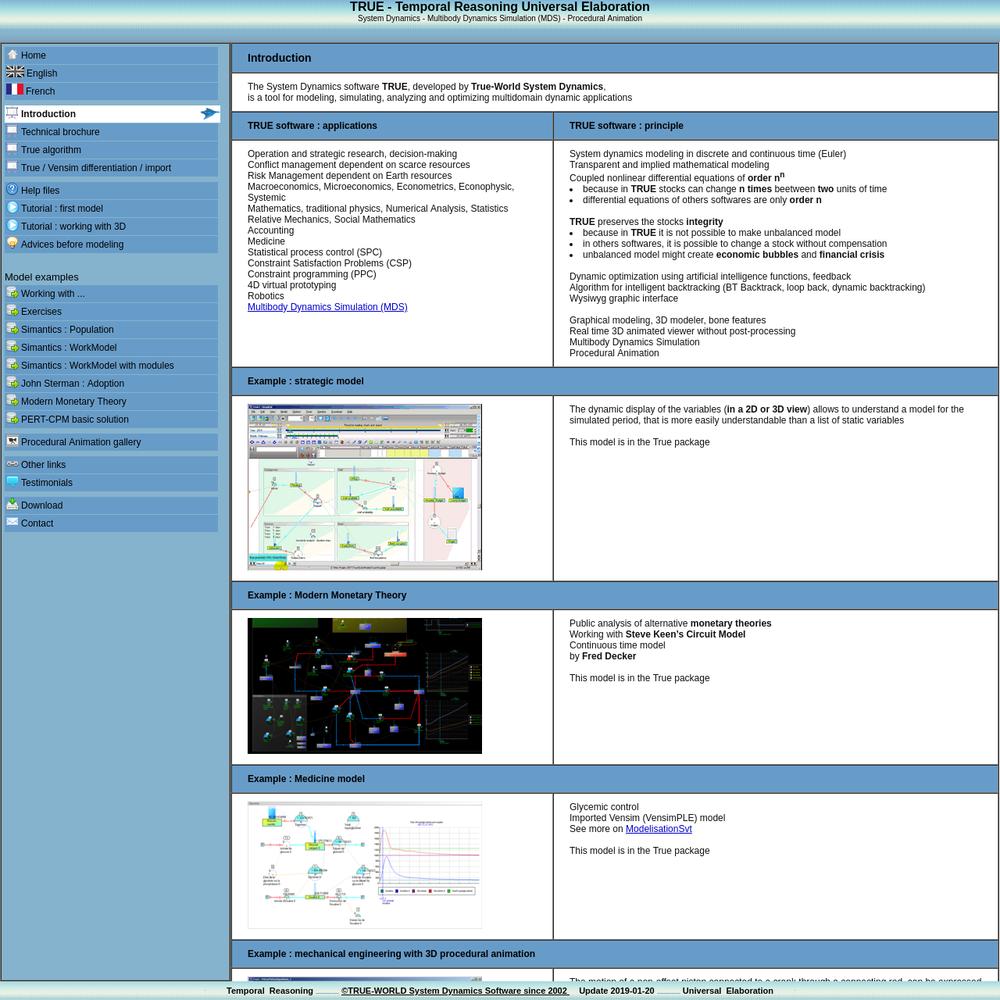This screenshot has width=1000, height=1000.
Task: Click the 'Working with Steve Keen's Circuit Model' line
Action: tap(657, 634)
